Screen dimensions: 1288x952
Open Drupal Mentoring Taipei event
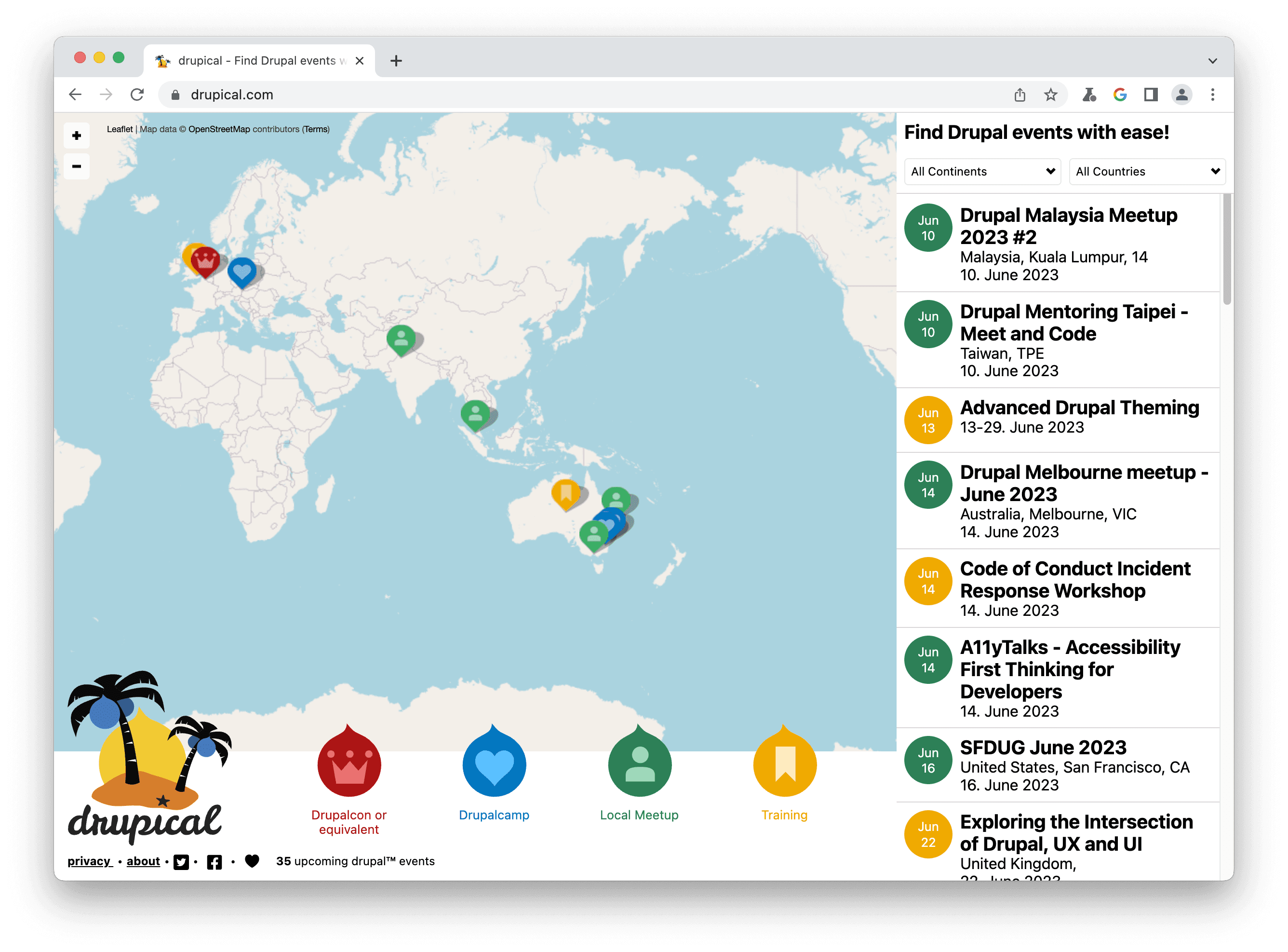1058,340
